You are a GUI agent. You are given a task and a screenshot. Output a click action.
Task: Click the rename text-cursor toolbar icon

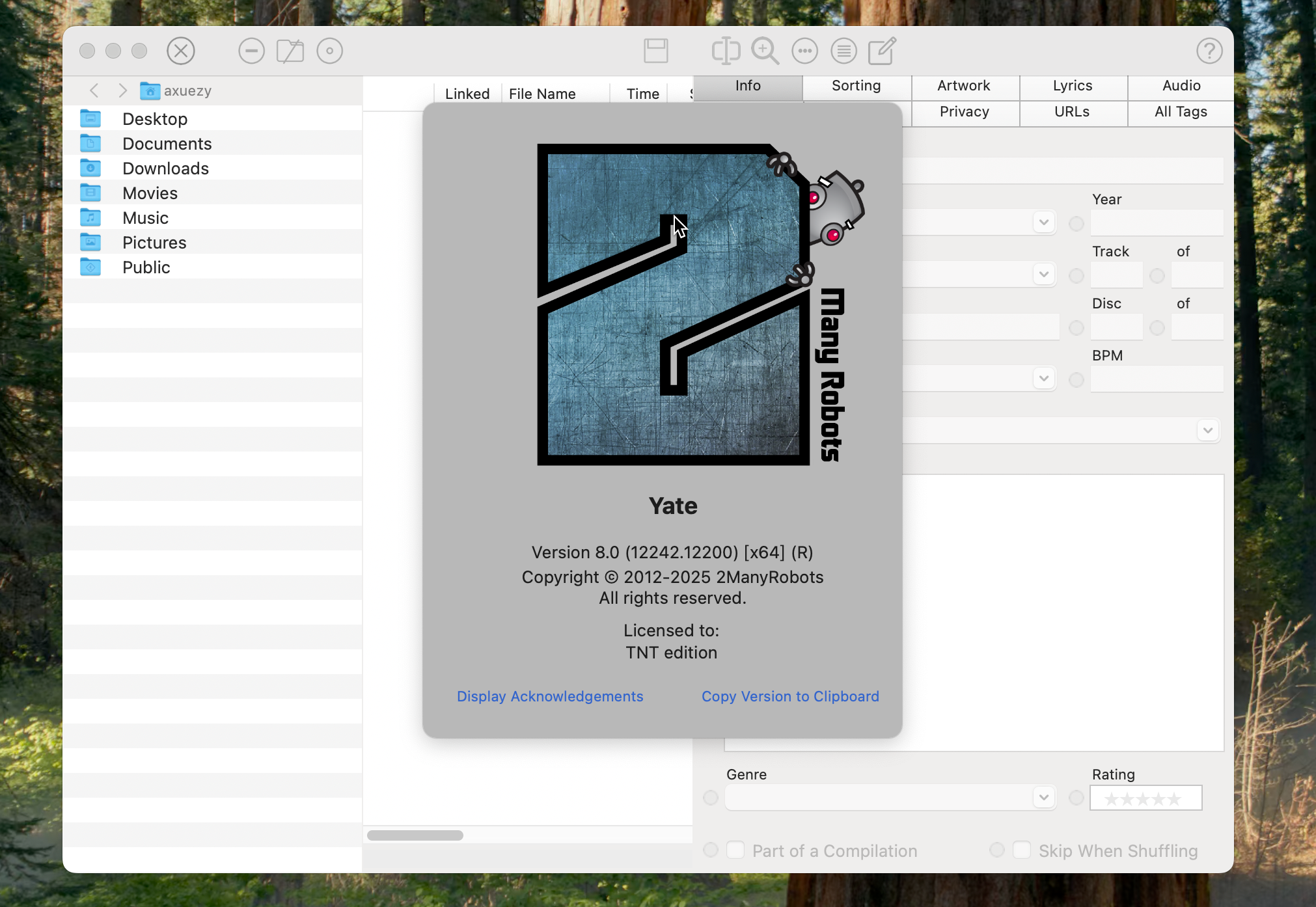pyautogui.click(x=726, y=51)
